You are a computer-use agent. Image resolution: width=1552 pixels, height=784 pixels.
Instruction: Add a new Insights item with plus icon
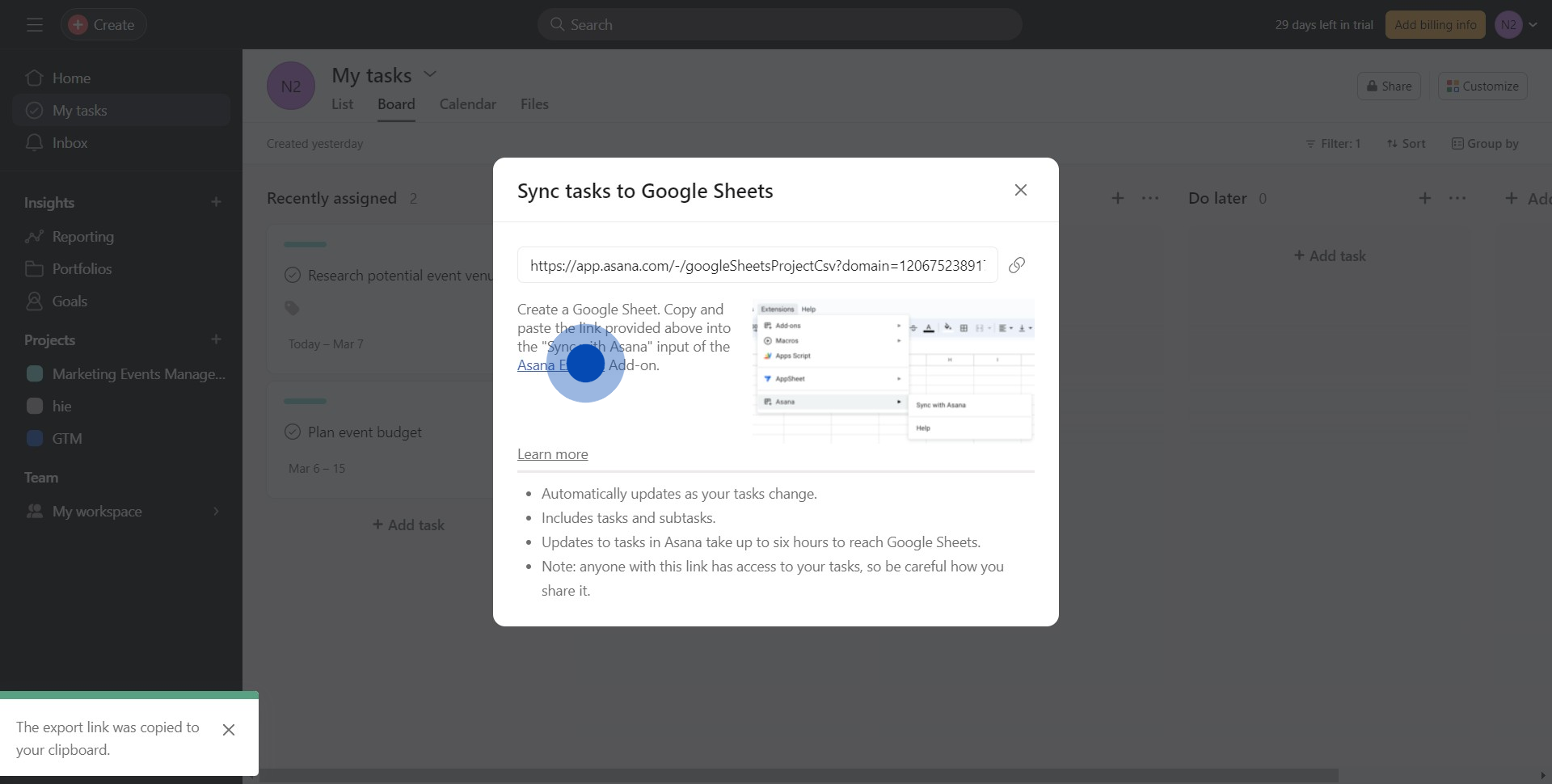[216, 202]
